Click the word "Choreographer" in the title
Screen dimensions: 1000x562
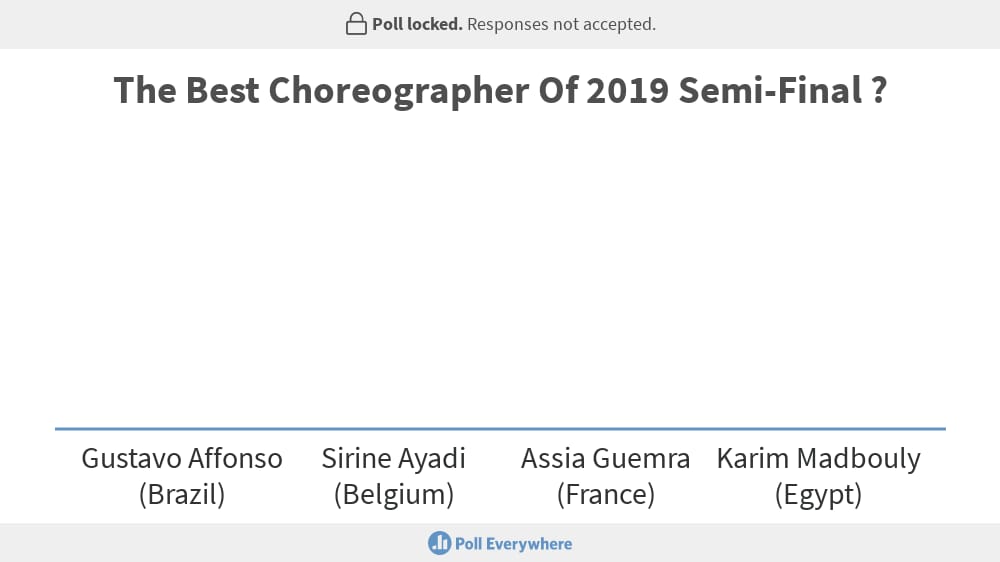click(399, 91)
